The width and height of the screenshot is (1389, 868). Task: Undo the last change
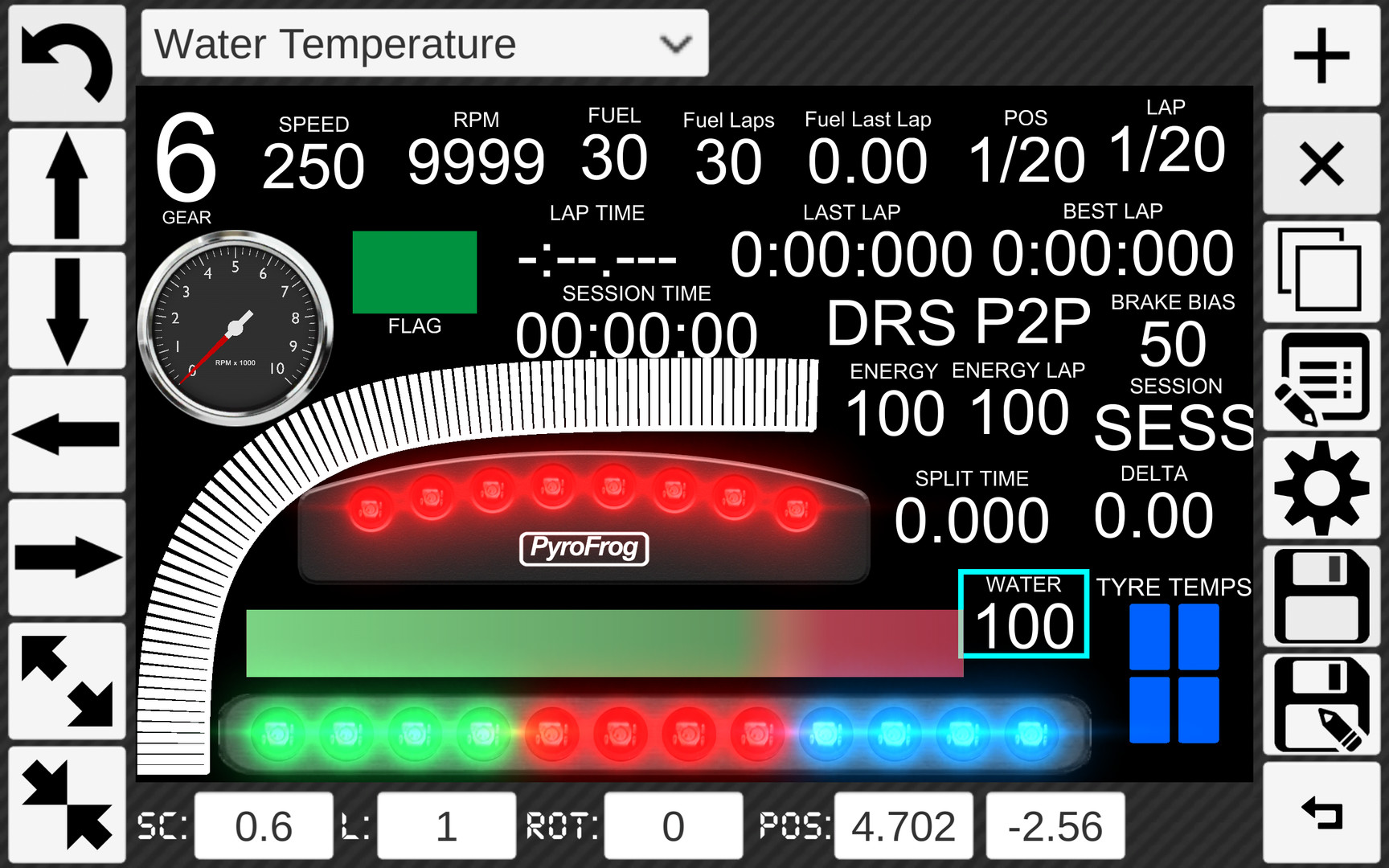coord(68,64)
